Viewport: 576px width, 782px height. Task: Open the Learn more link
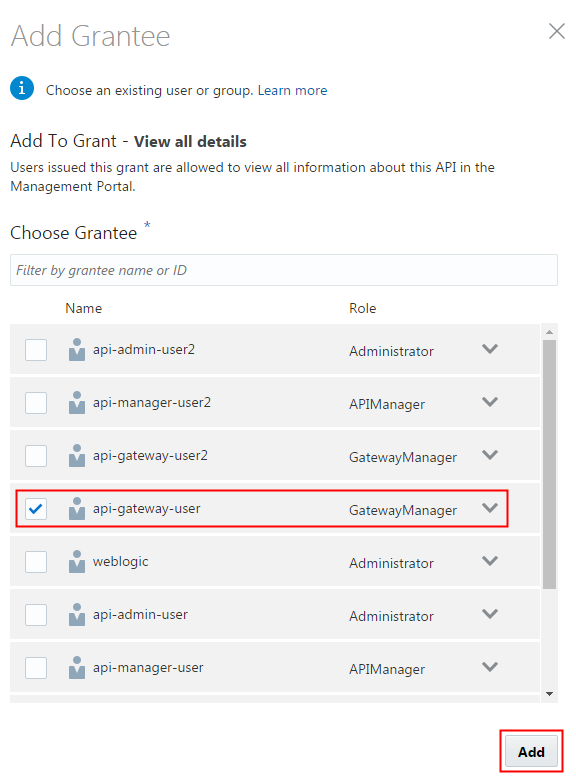tap(292, 90)
